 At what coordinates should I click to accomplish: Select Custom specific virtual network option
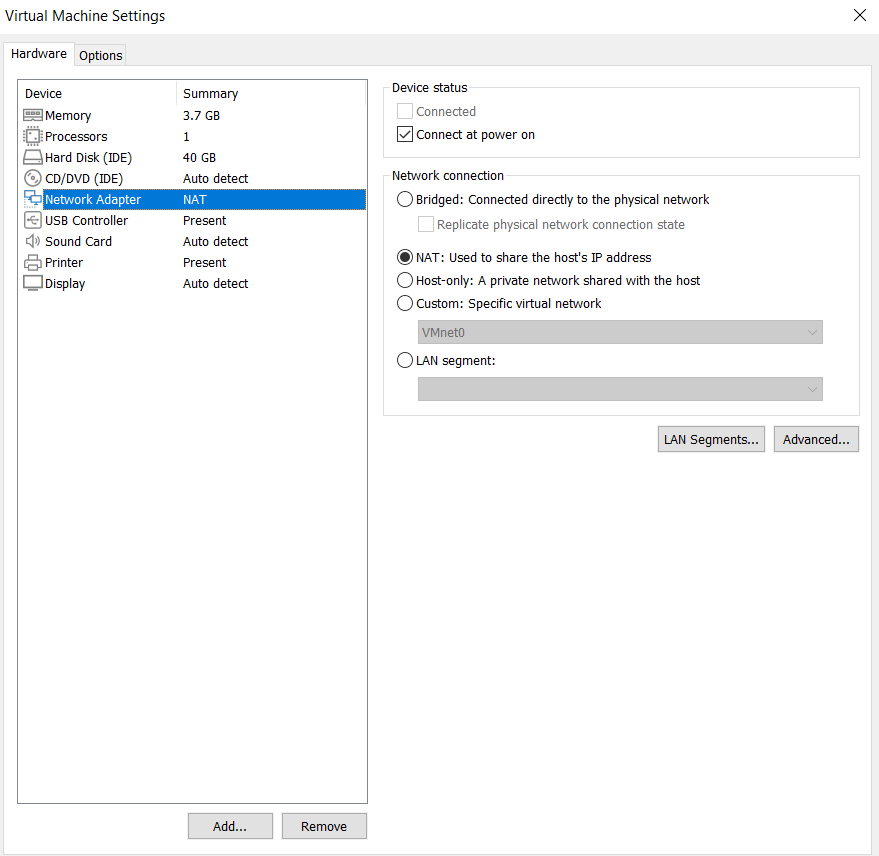click(405, 304)
